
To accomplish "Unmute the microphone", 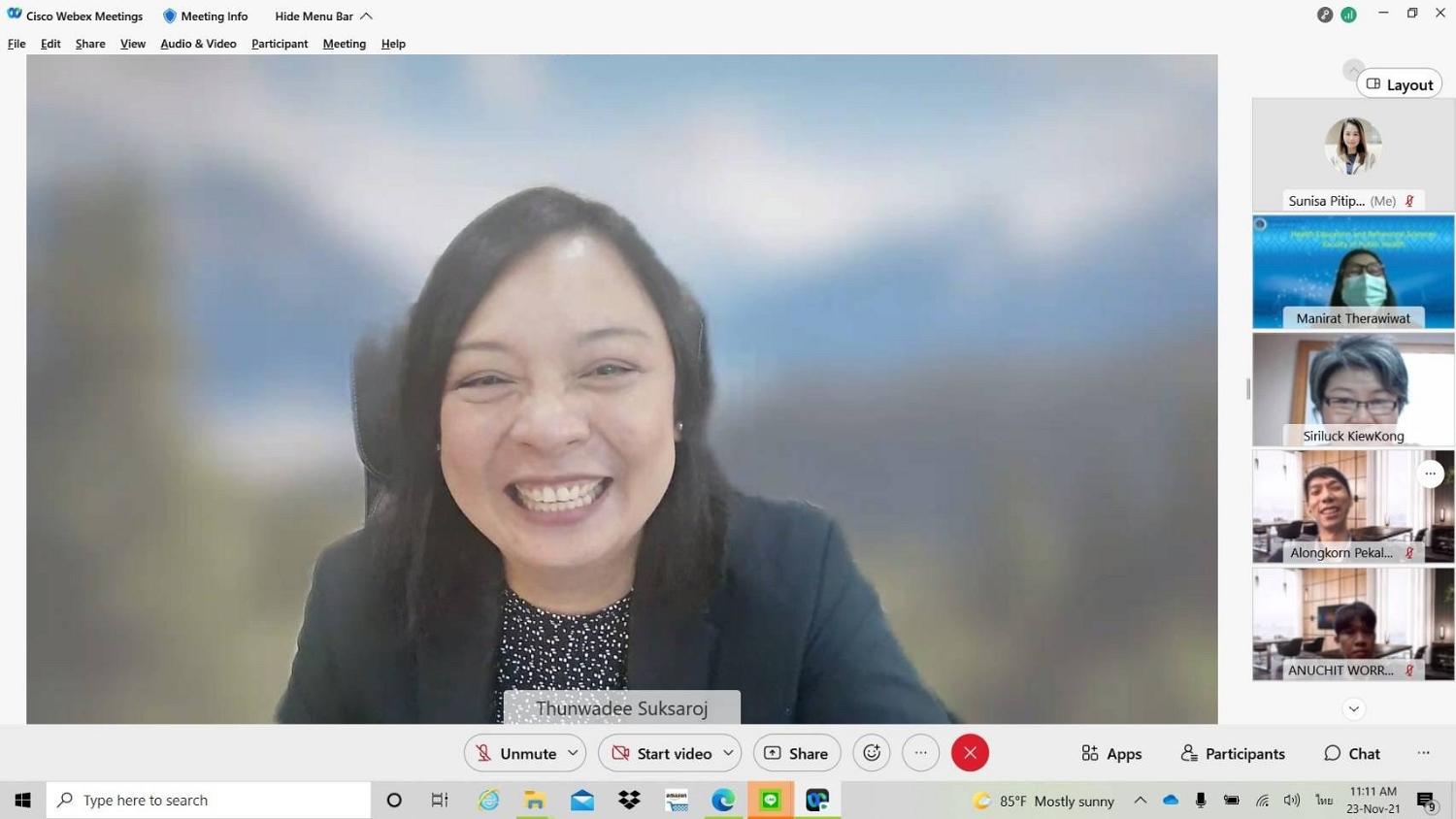I will point(516,753).
